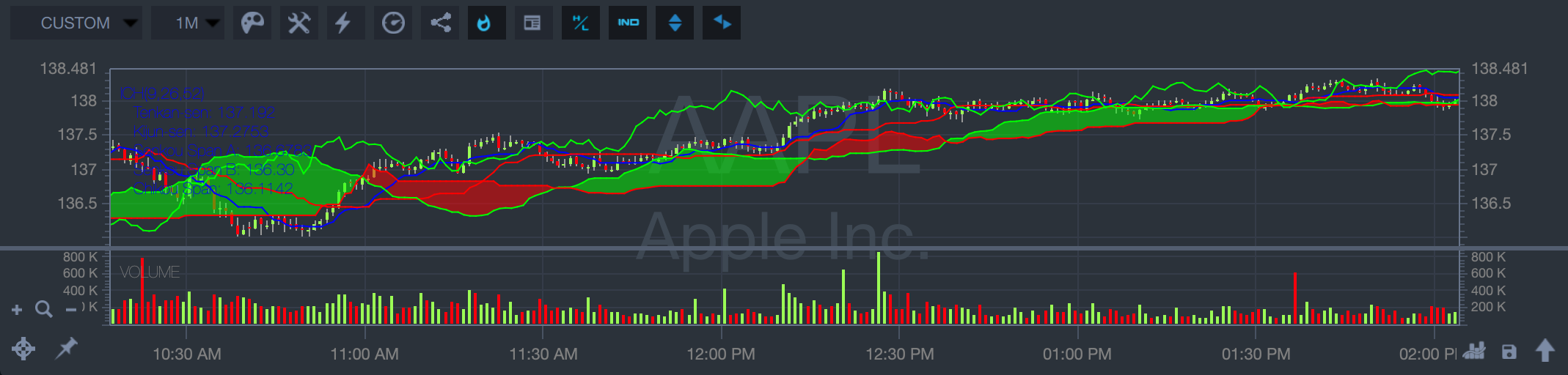Image resolution: width=1568 pixels, height=375 pixels.
Task: Click the tall 12:30 PM green volume bar
Action: coord(879,287)
